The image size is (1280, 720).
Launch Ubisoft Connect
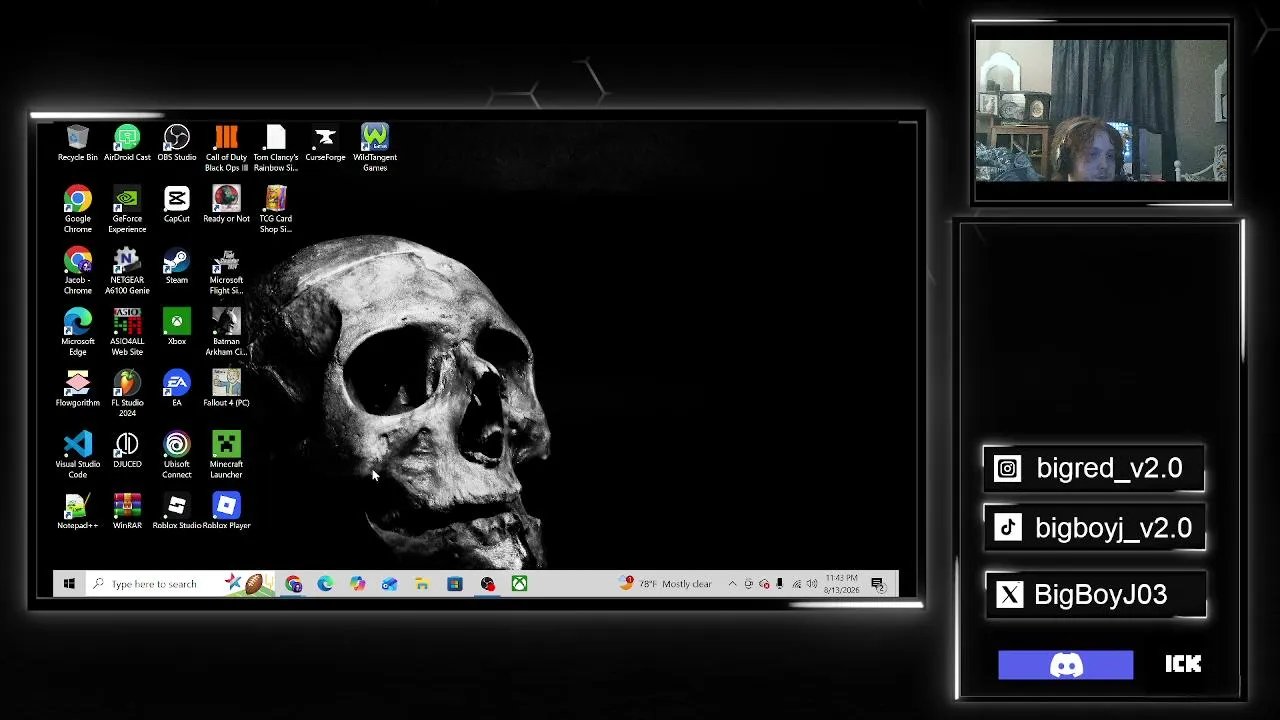177,454
